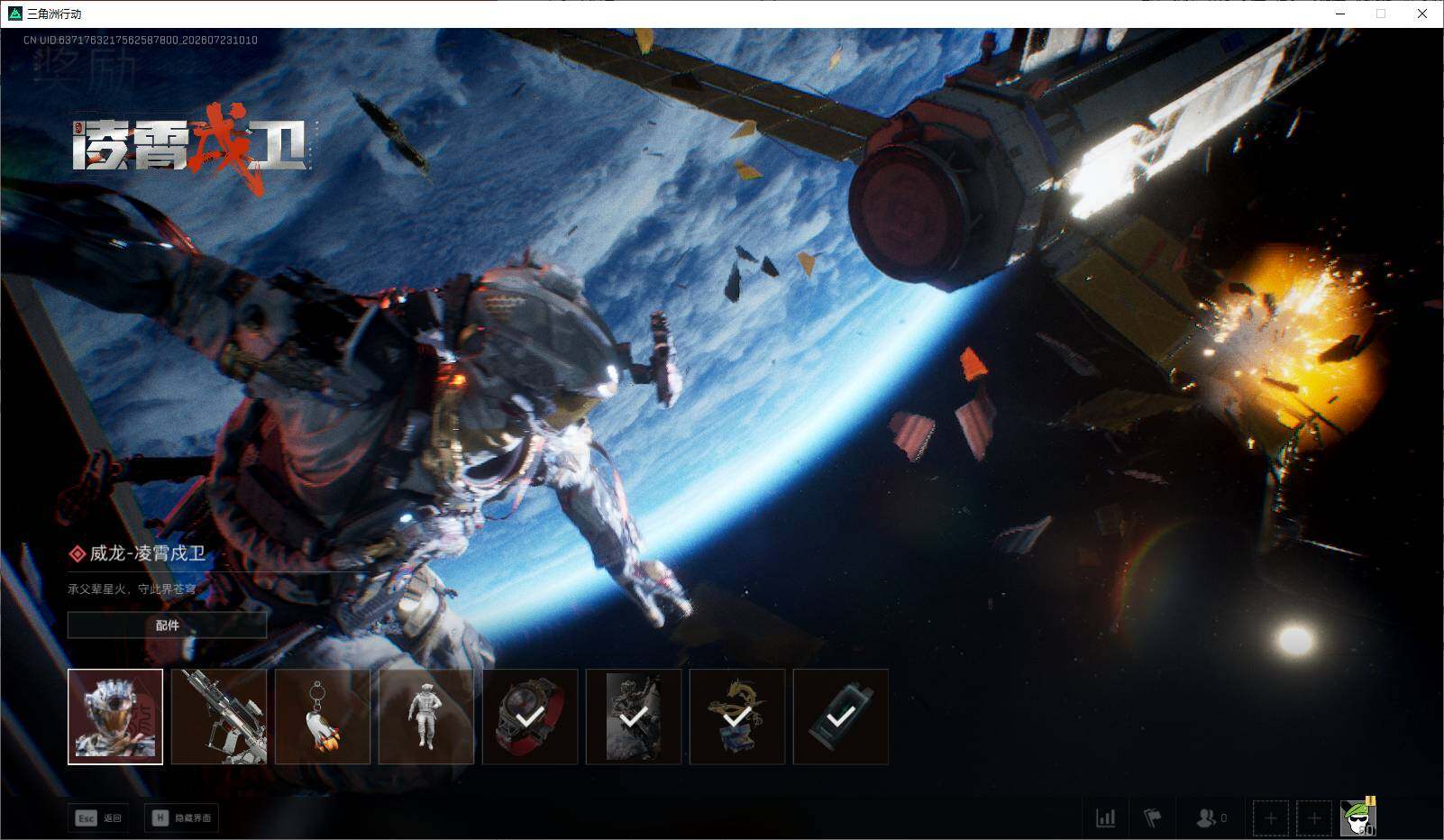Viewport: 1444px width, 840px height.
Task: Click the second empty teammate plus slot
Action: click(x=1314, y=818)
